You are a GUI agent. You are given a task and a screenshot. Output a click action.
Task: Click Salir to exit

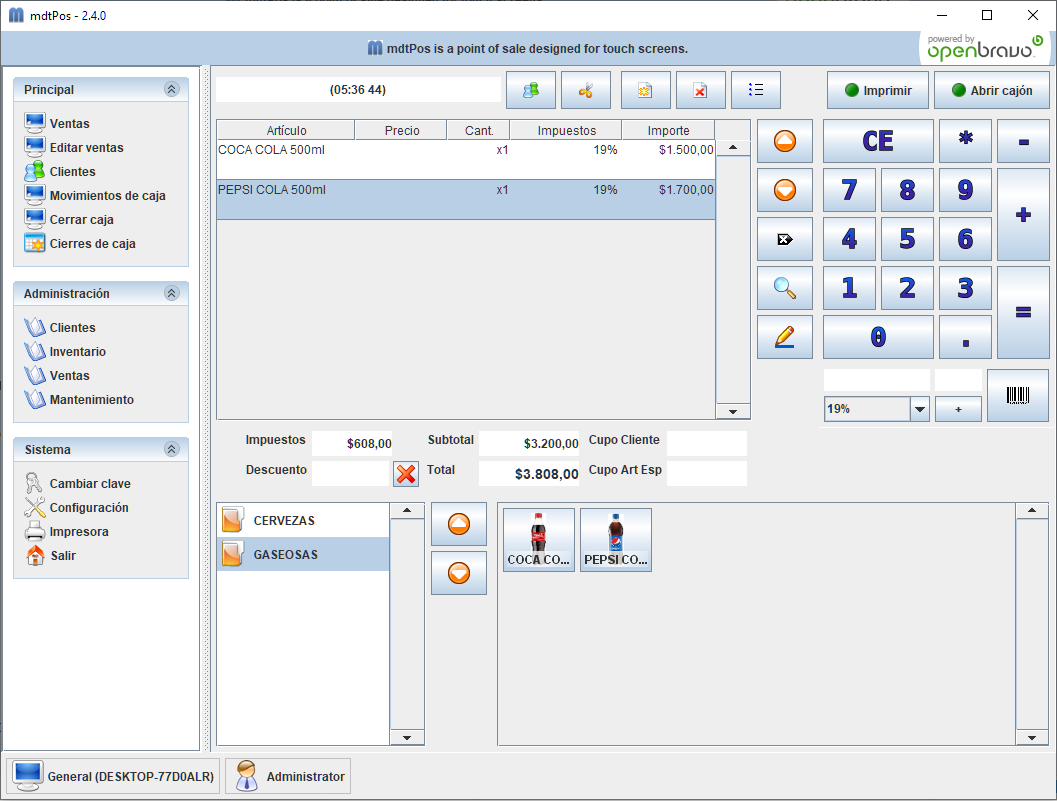[x=51, y=556]
